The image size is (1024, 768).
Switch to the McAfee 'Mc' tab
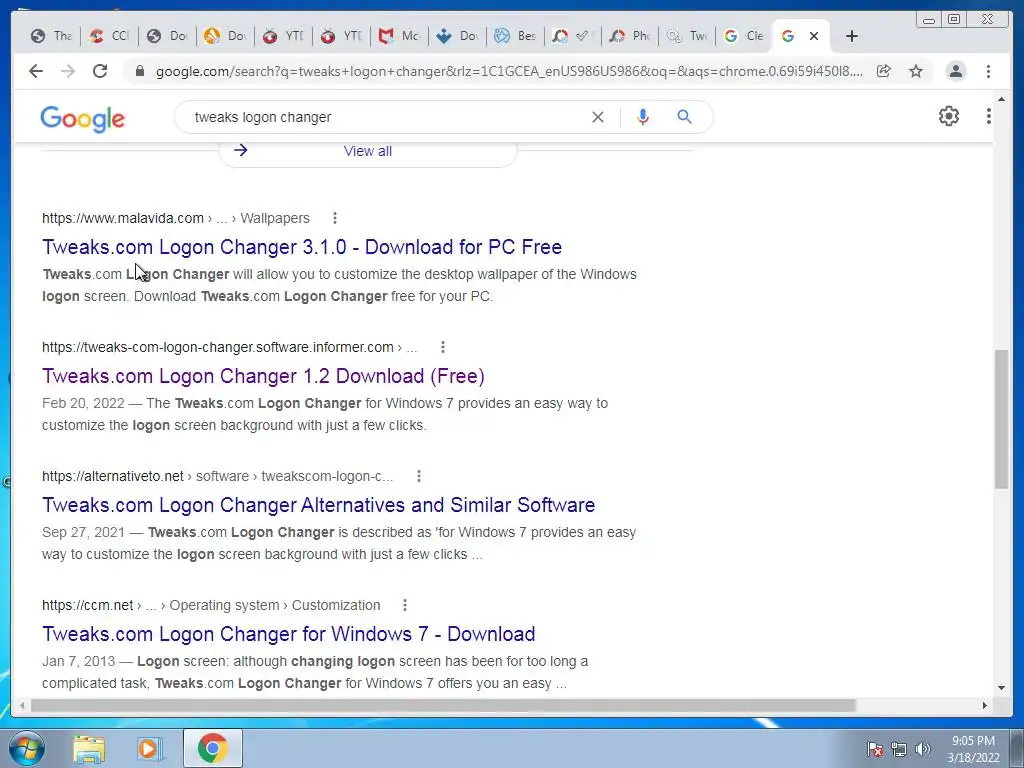pos(399,36)
